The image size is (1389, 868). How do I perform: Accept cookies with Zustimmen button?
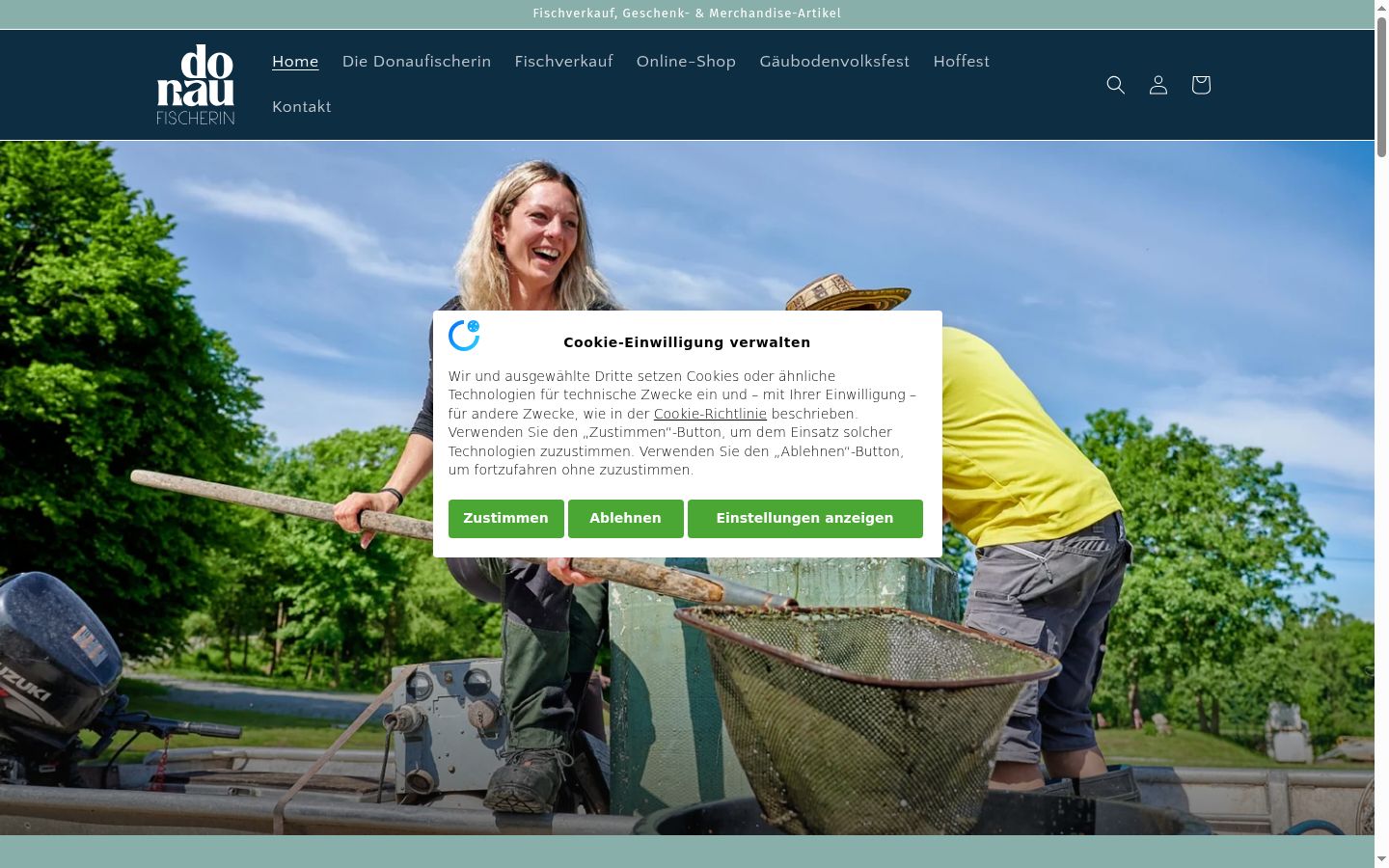506,519
